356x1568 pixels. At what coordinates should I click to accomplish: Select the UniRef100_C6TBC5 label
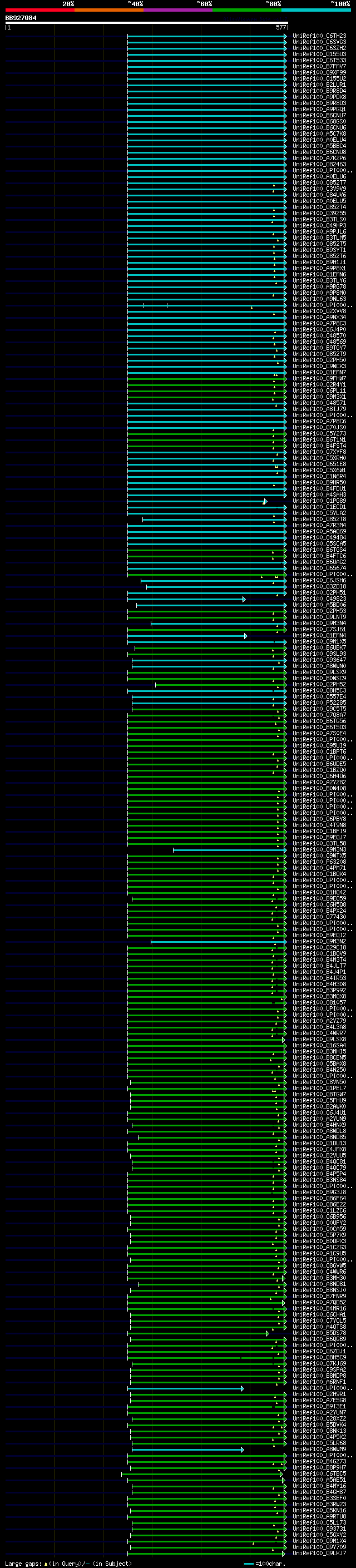pyautogui.click(x=319, y=1474)
